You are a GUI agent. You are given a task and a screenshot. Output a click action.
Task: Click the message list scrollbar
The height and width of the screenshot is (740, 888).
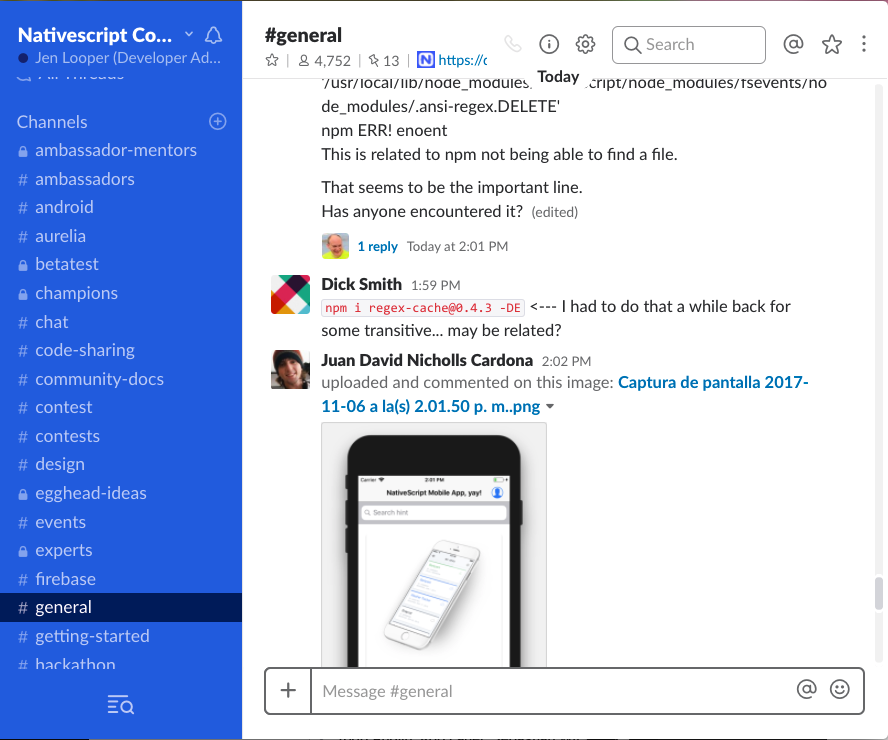tap(878, 594)
